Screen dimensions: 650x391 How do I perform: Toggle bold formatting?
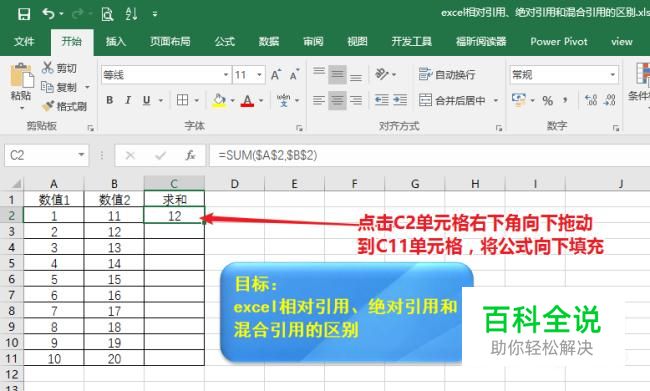point(109,100)
